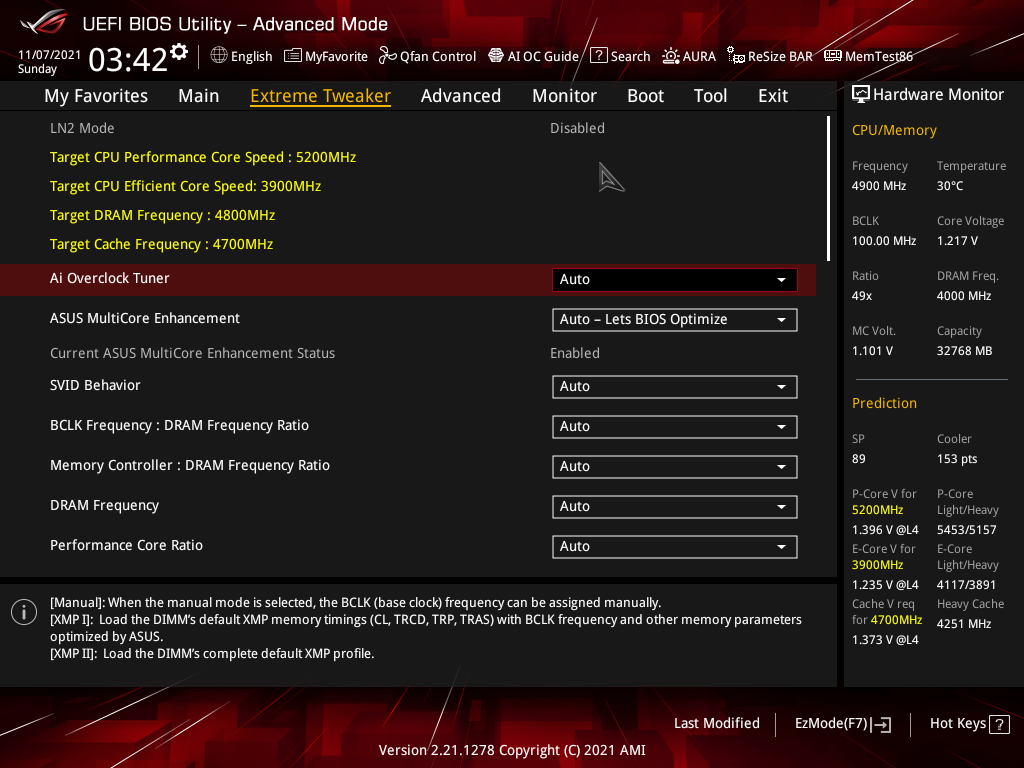Open the Exit tab
The height and width of the screenshot is (768, 1024).
pos(773,96)
